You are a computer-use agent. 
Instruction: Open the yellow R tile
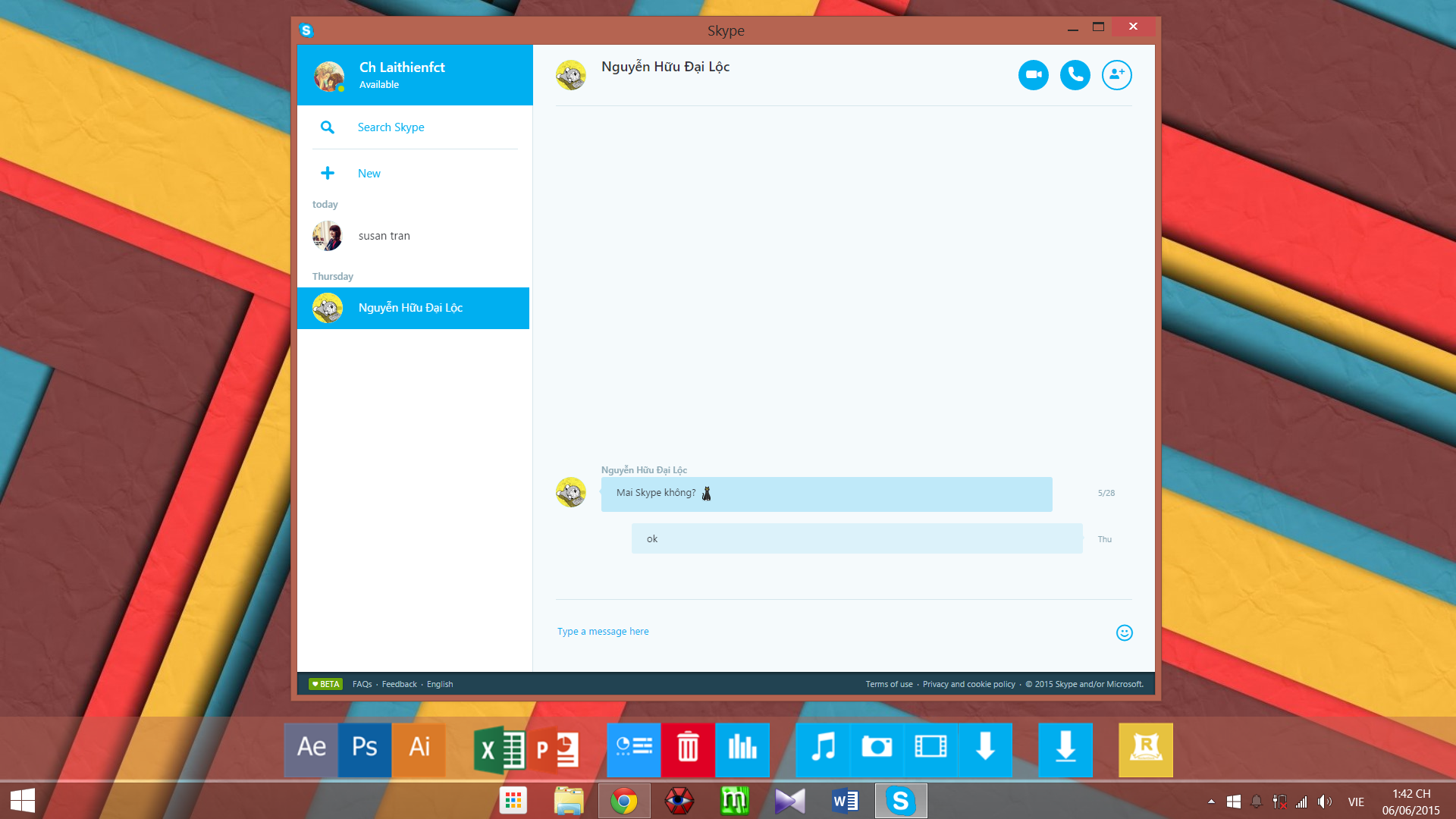coord(1146,749)
